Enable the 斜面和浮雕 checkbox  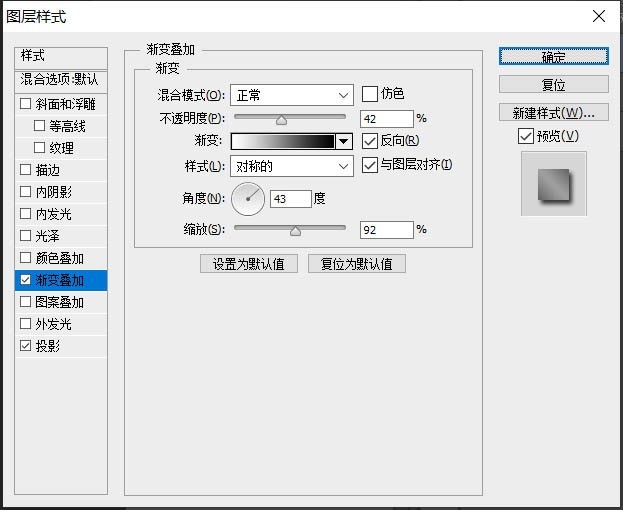(x=25, y=104)
